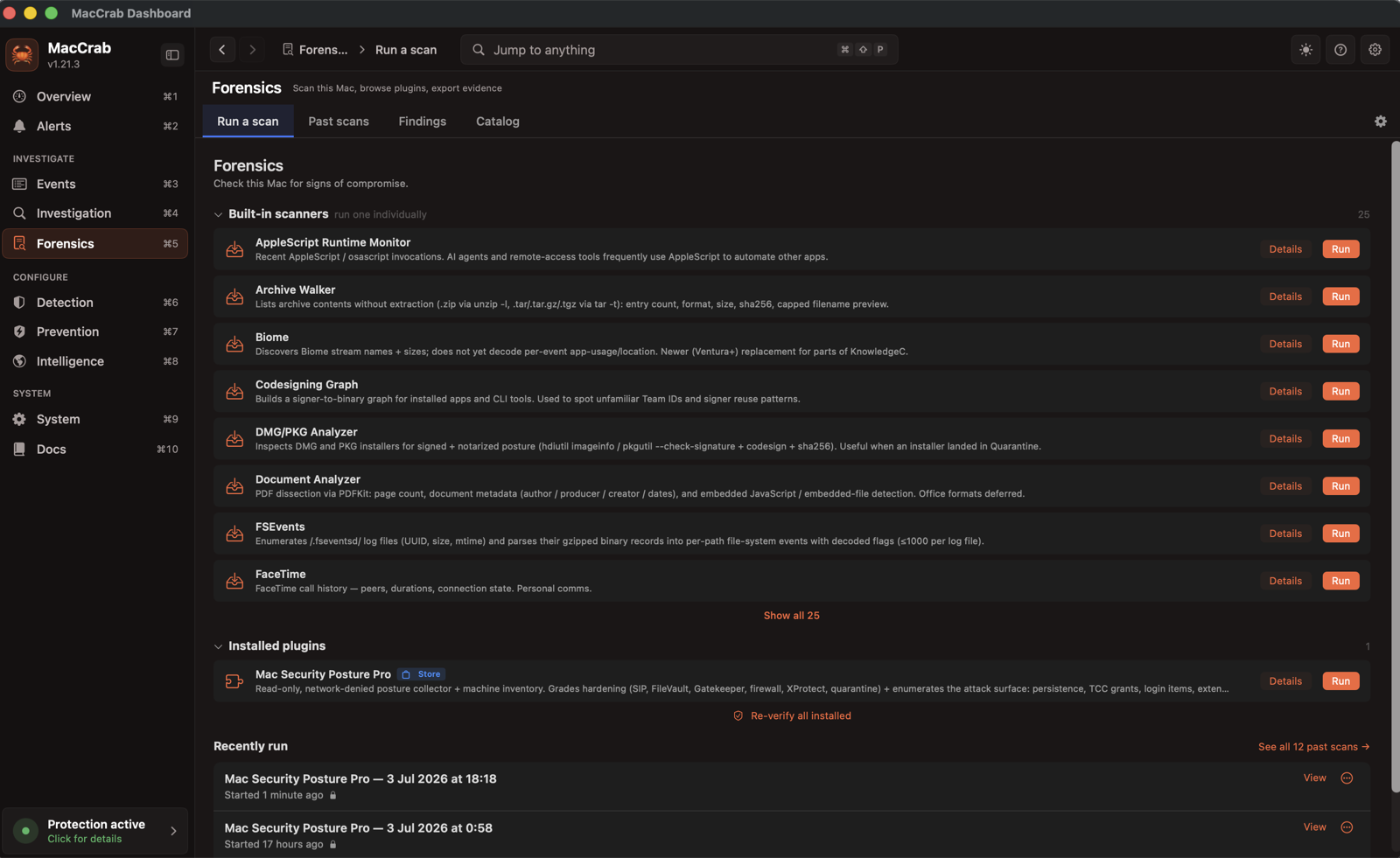The width and height of the screenshot is (1400, 858).
Task: Open Investigation in the sidebar
Action: click(x=95, y=213)
